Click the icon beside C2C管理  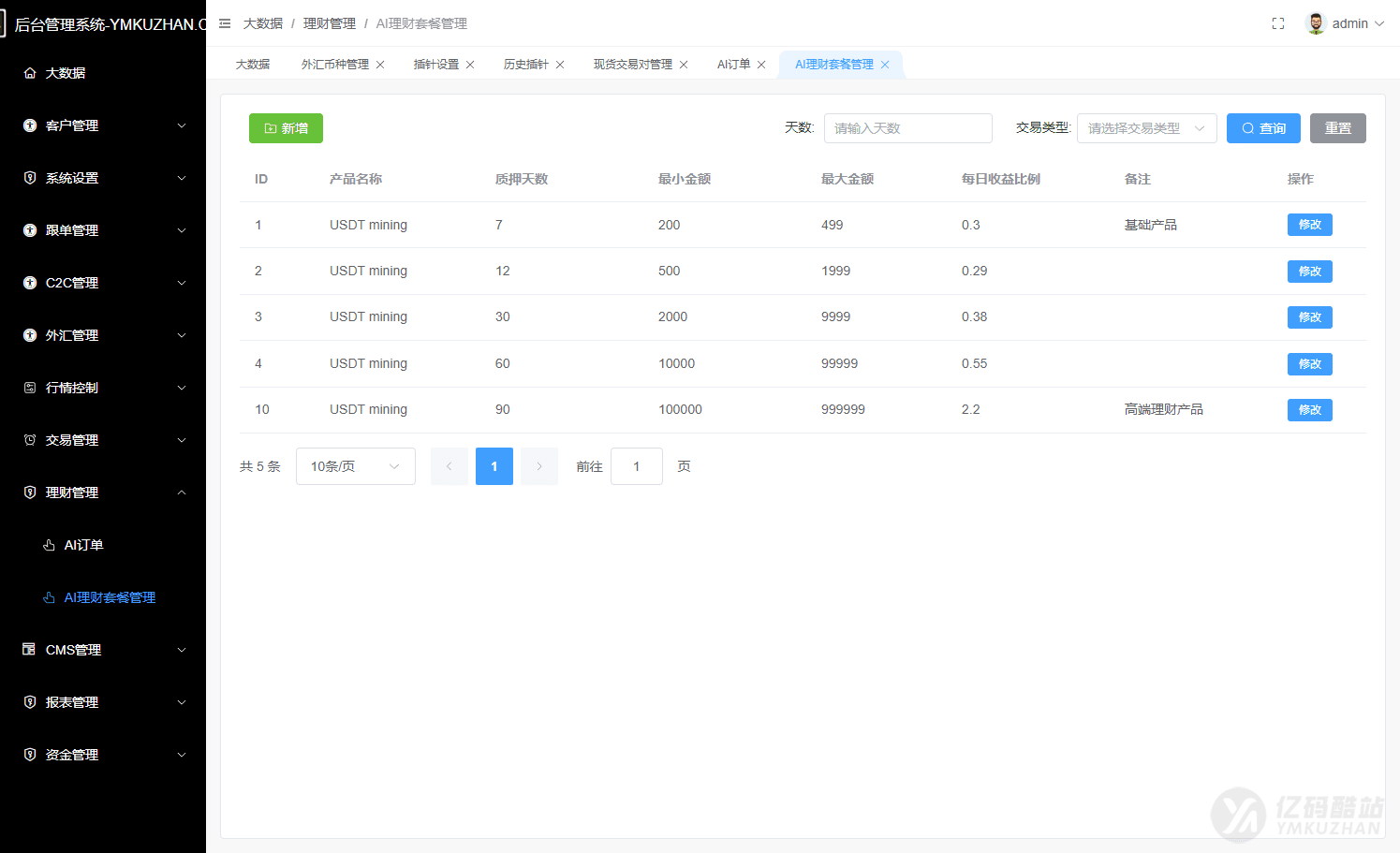pyautogui.click(x=30, y=283)
